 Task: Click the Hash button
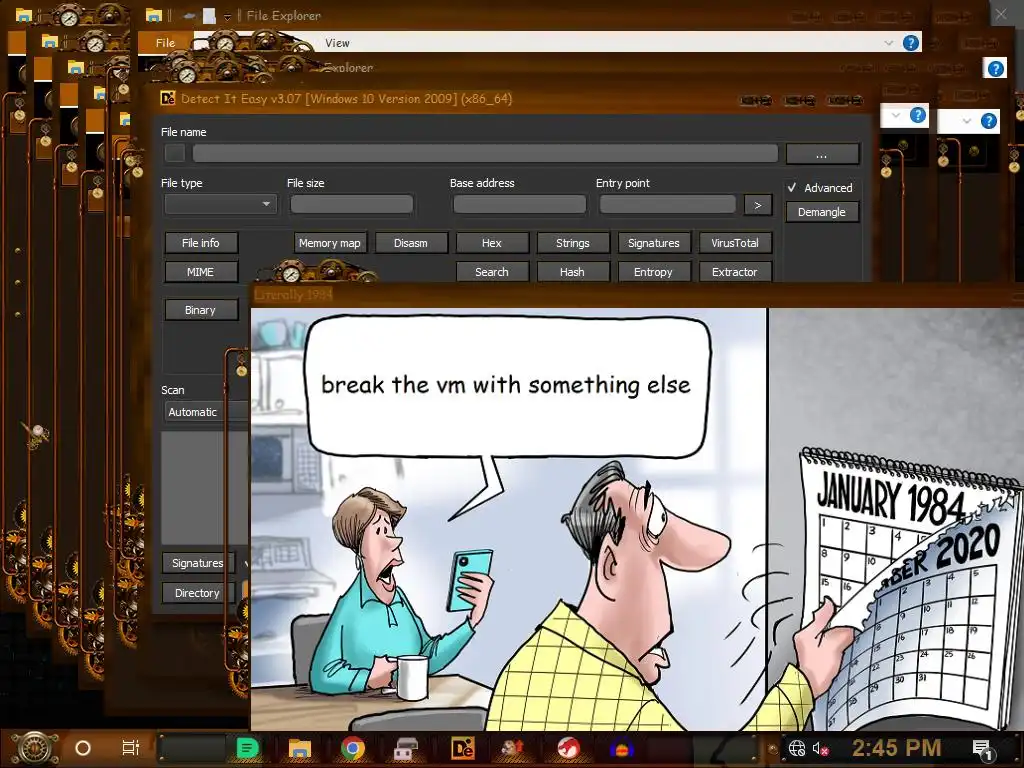coord(573,272)
